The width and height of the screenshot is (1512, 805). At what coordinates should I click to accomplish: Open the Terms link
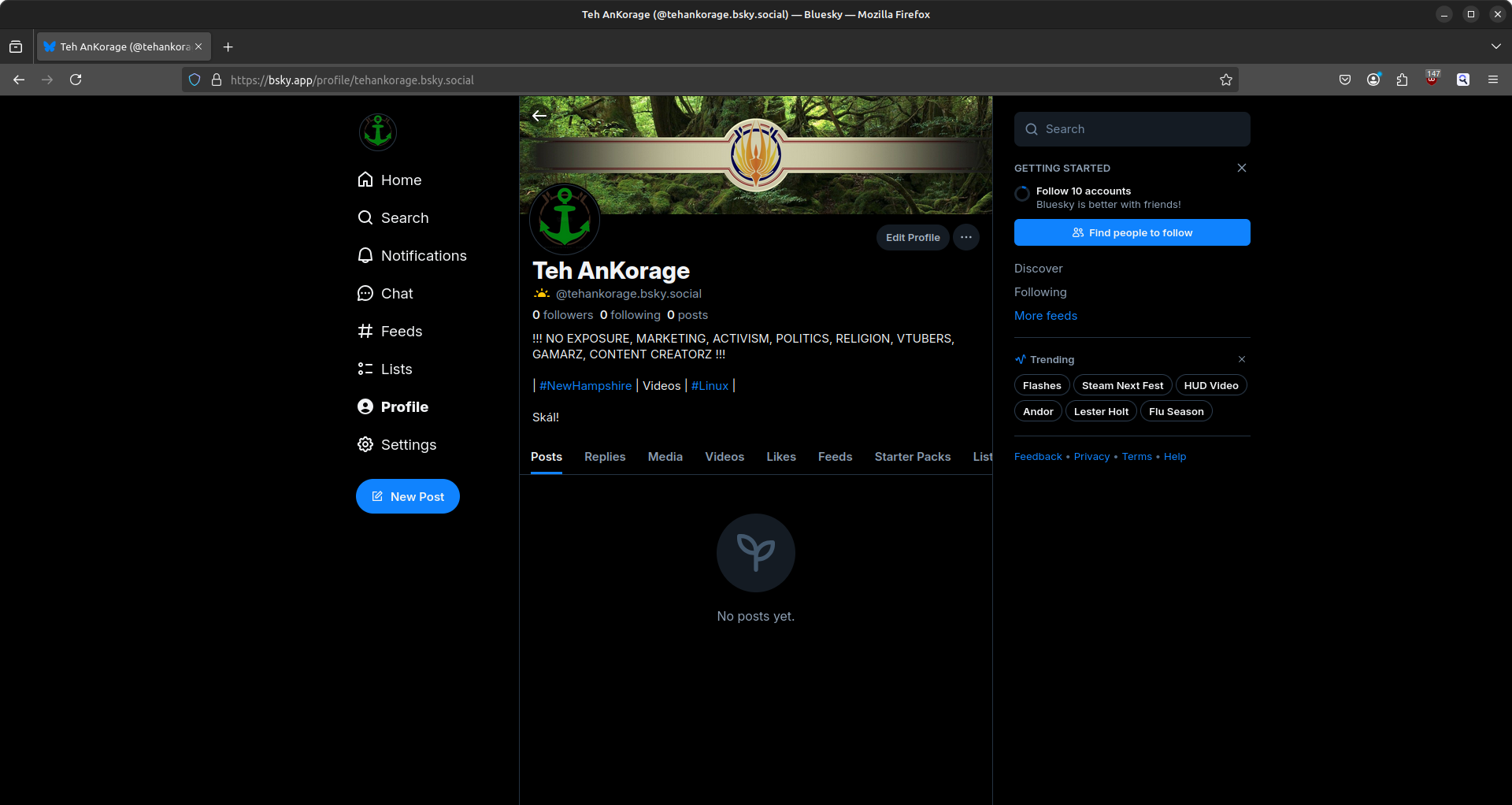(x=1136, y=457)
